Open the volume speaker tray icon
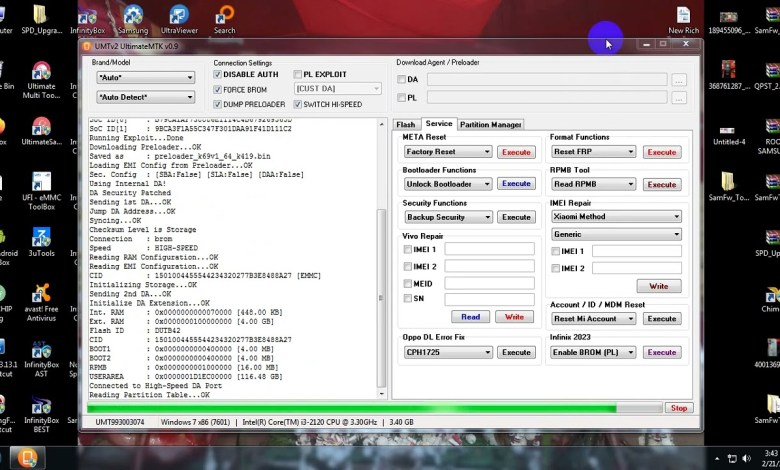This screenshot has height=470, width=780. click(x=746, y=459)
